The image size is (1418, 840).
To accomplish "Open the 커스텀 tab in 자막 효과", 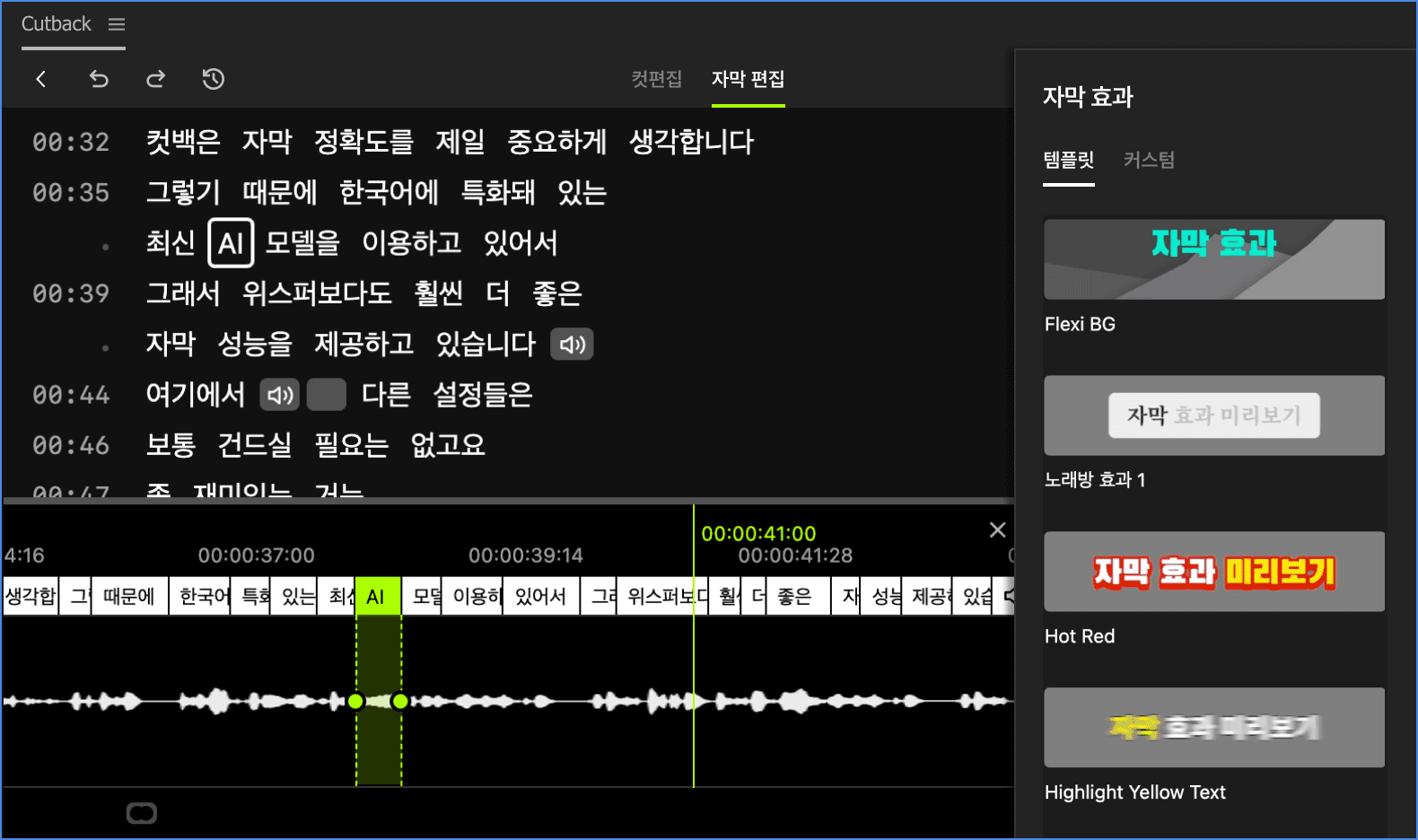I will pos(1149,160).
